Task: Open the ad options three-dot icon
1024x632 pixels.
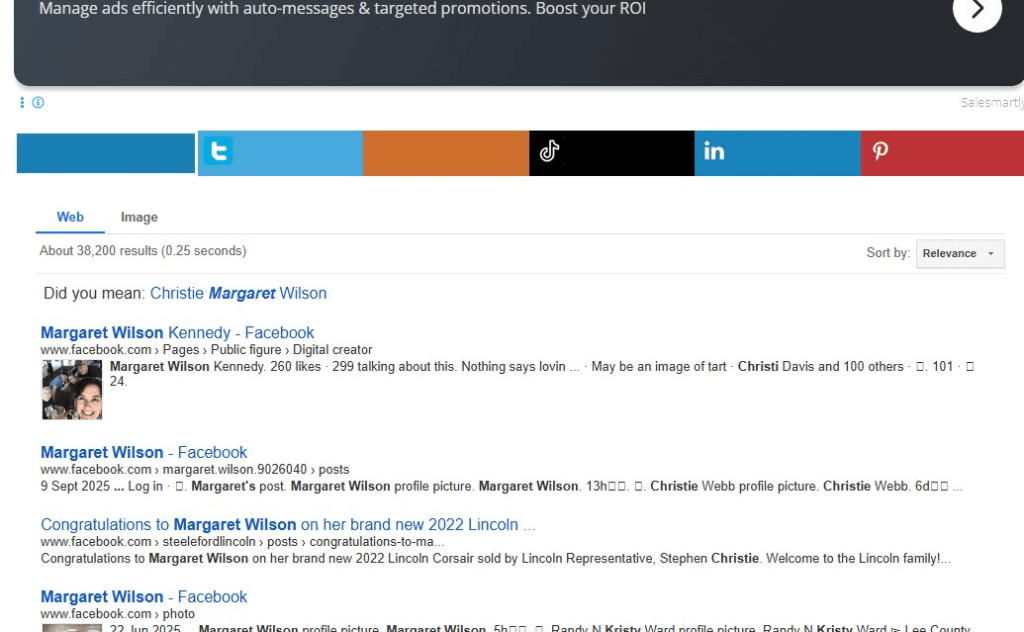Action: point(22,103)
